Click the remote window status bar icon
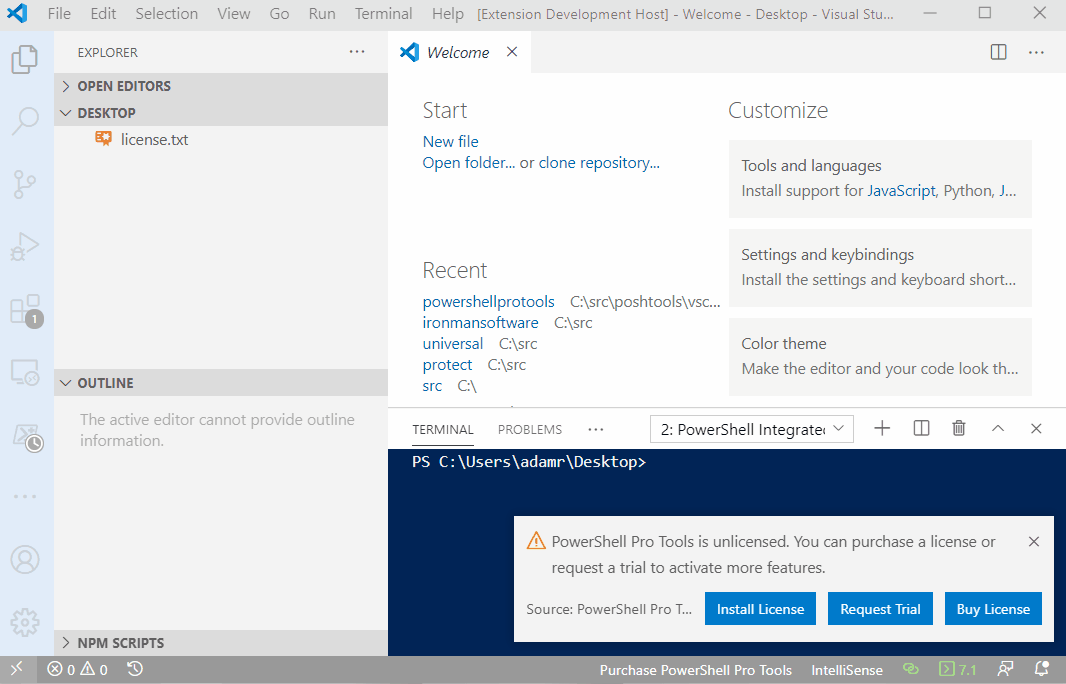 (16, 670)
